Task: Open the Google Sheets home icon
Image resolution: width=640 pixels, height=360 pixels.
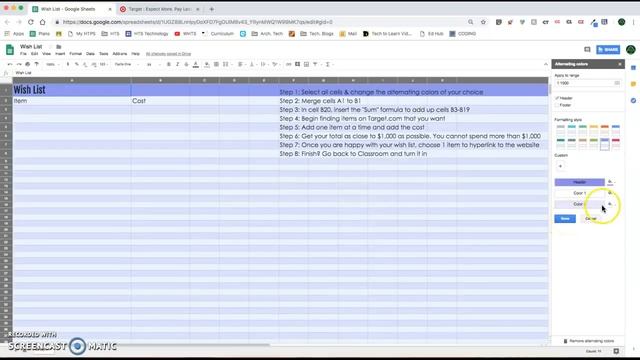Action: (10, 50)
